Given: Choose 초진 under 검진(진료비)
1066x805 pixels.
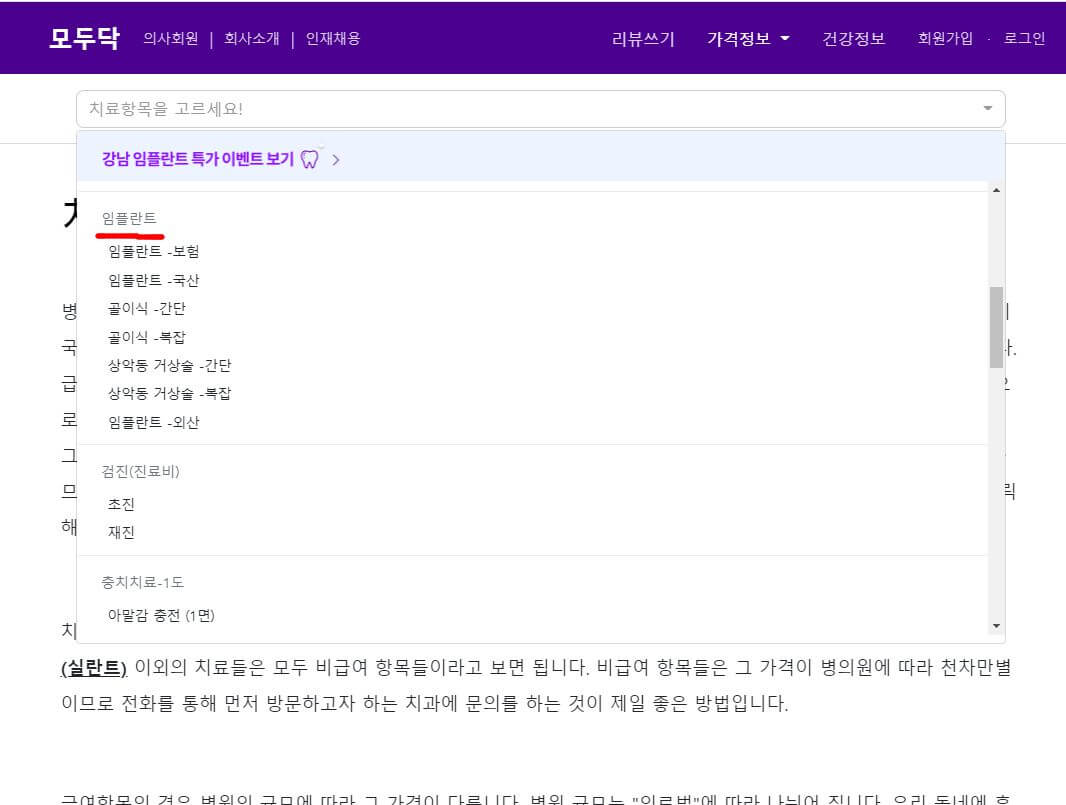Looking at the screenshot, I should pyautogui.click(x=121, y=504).
